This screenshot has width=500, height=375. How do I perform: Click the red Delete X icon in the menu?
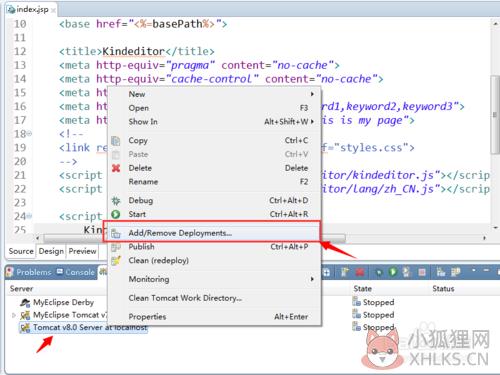click(116, 168)
